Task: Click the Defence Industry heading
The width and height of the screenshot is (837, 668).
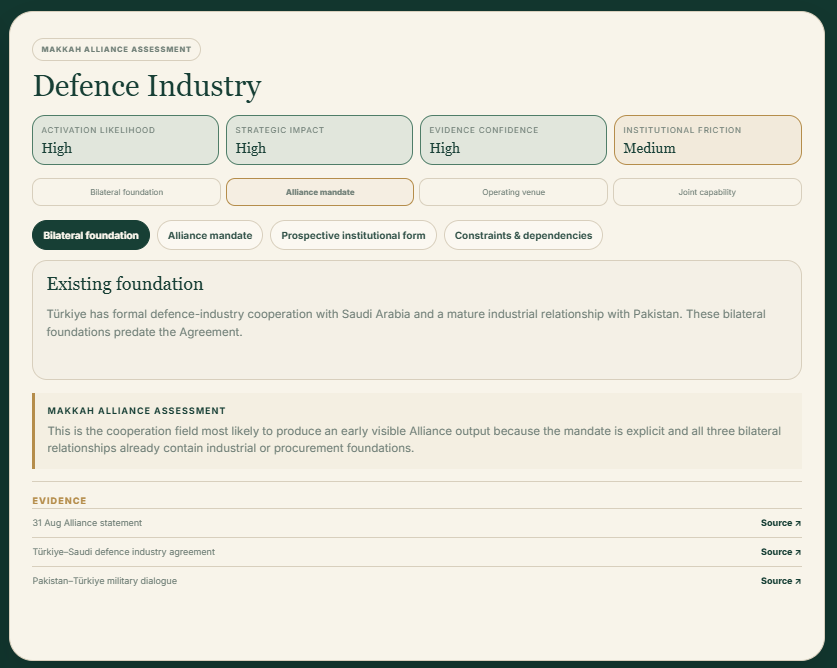Action: (x=147, y=86)
